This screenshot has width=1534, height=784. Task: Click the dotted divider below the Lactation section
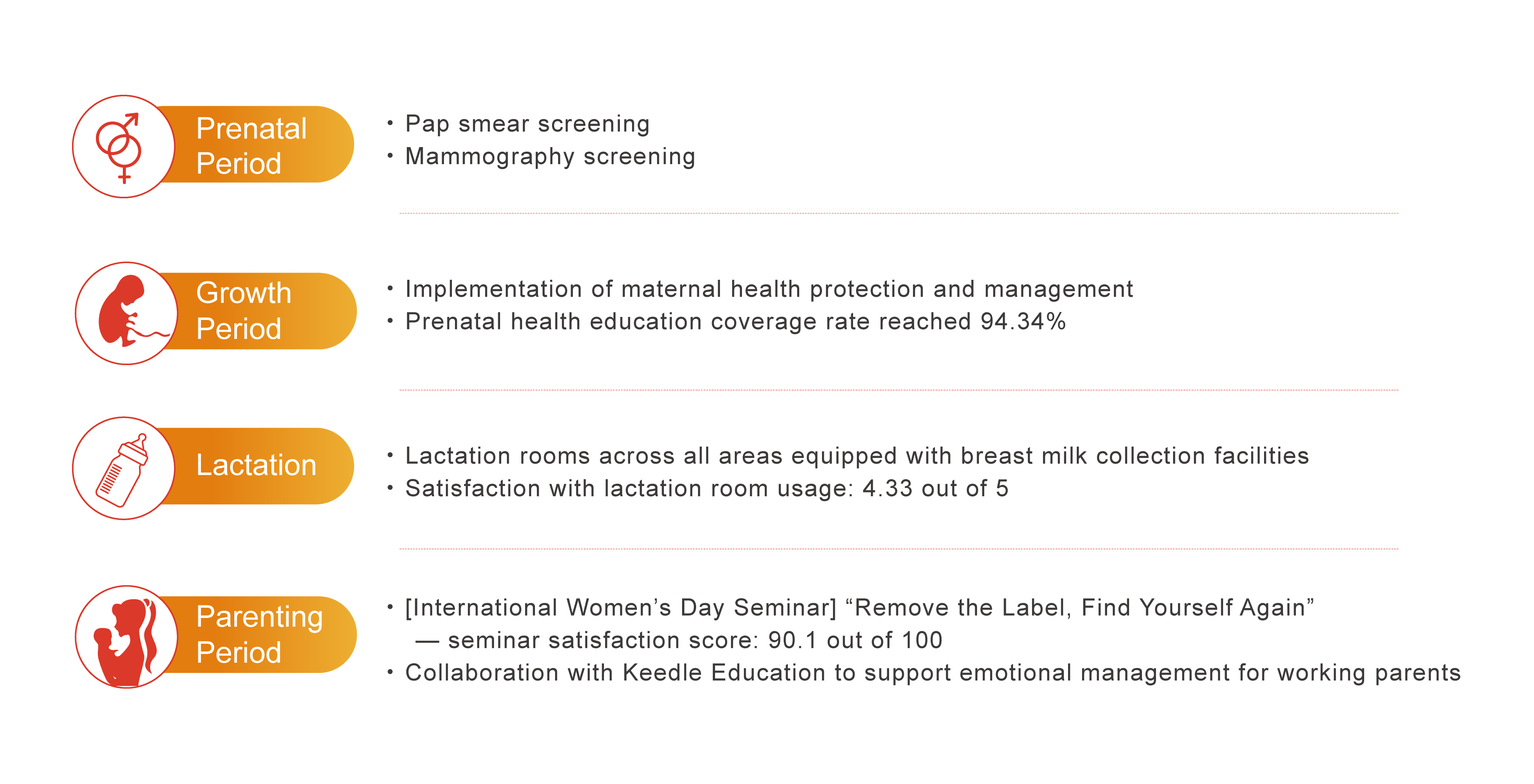898,549
